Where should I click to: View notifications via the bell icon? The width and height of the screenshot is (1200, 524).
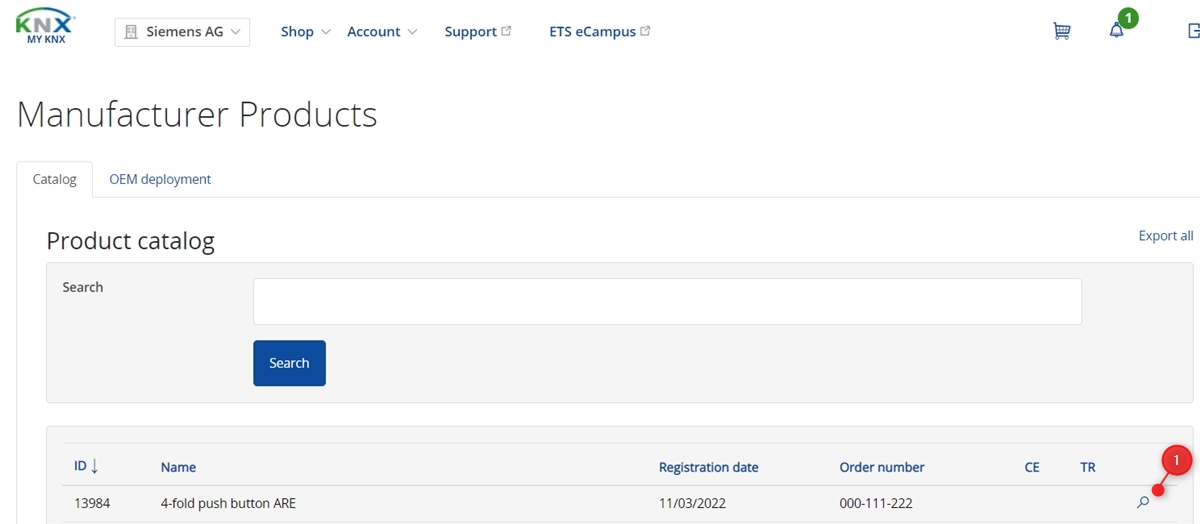(1117, 31)
